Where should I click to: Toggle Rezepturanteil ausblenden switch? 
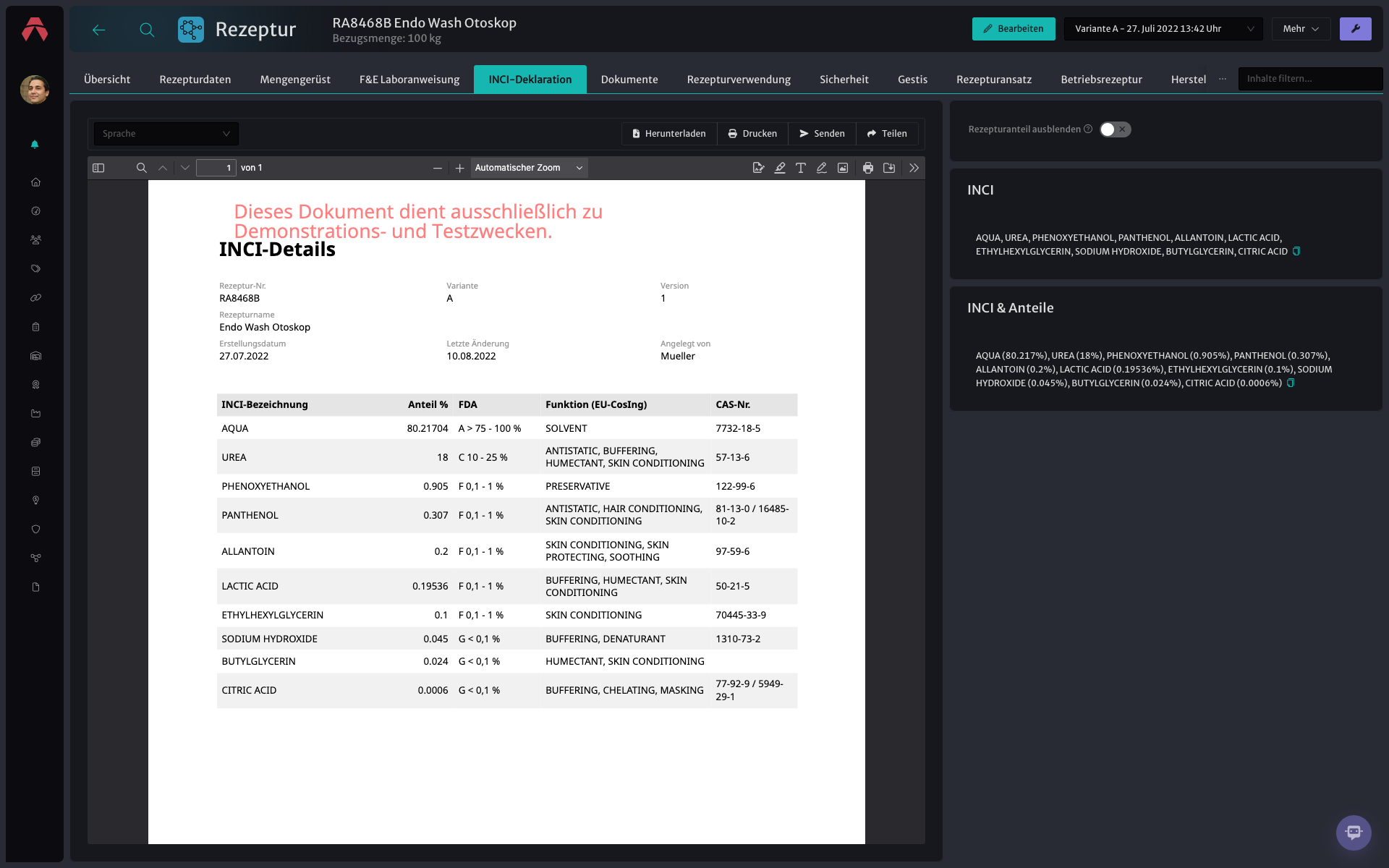[x=1115, y=129]
